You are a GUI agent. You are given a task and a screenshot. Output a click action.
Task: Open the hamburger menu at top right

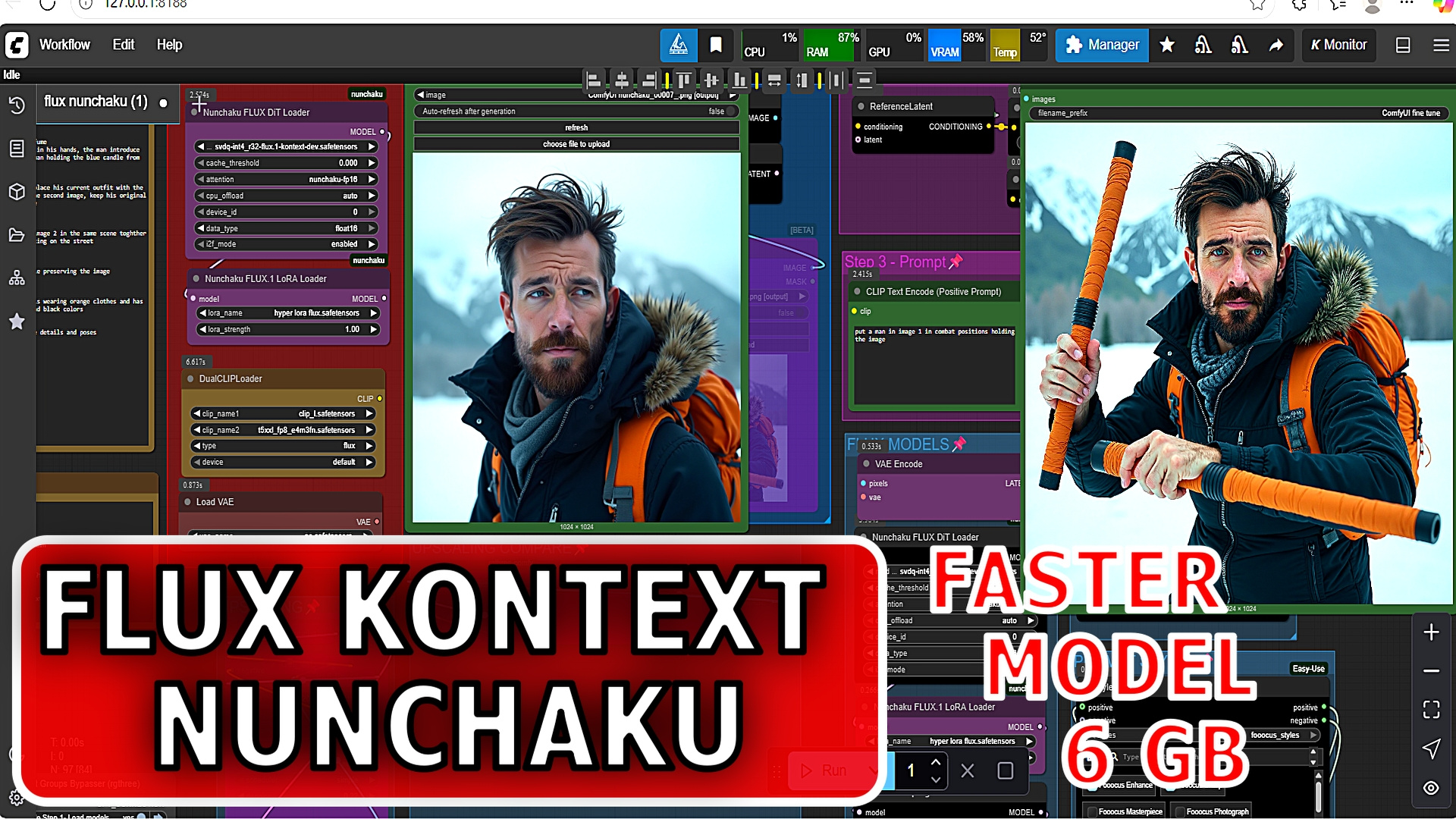pyautogui.click(x=1442, y=45)
